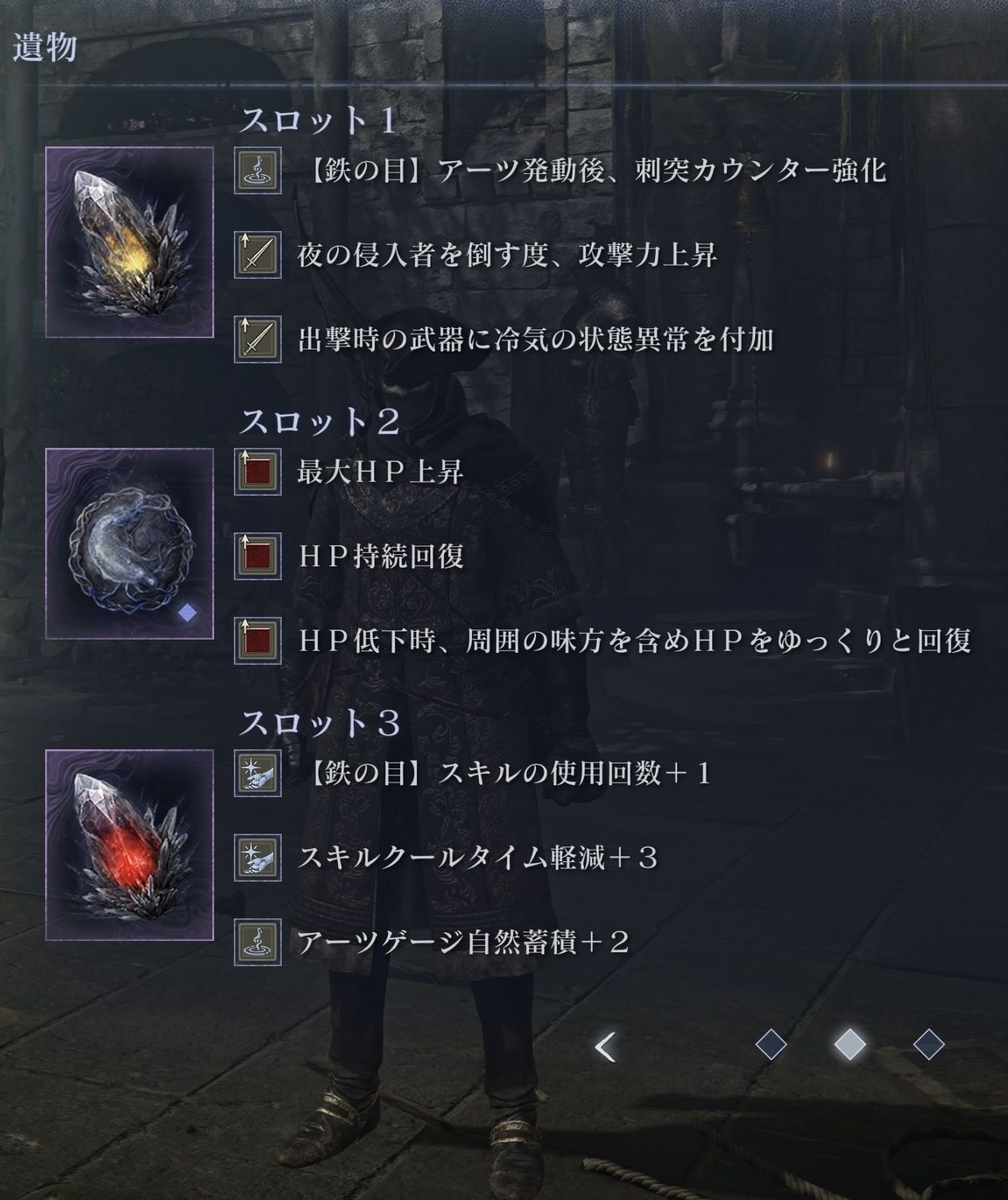Click the arts icon beside アーツゲージ自然蓄積+2
The image size is (1008, 1200).
[258, 942]
